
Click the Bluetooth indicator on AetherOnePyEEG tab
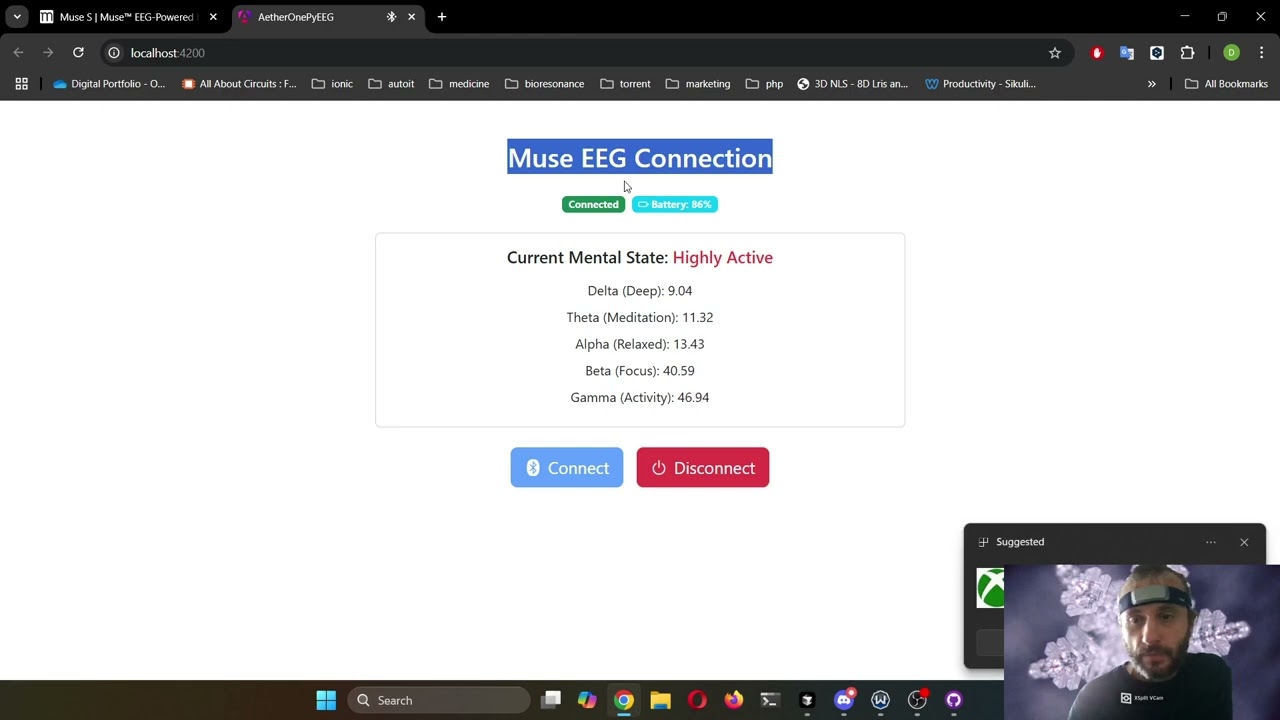391,17
